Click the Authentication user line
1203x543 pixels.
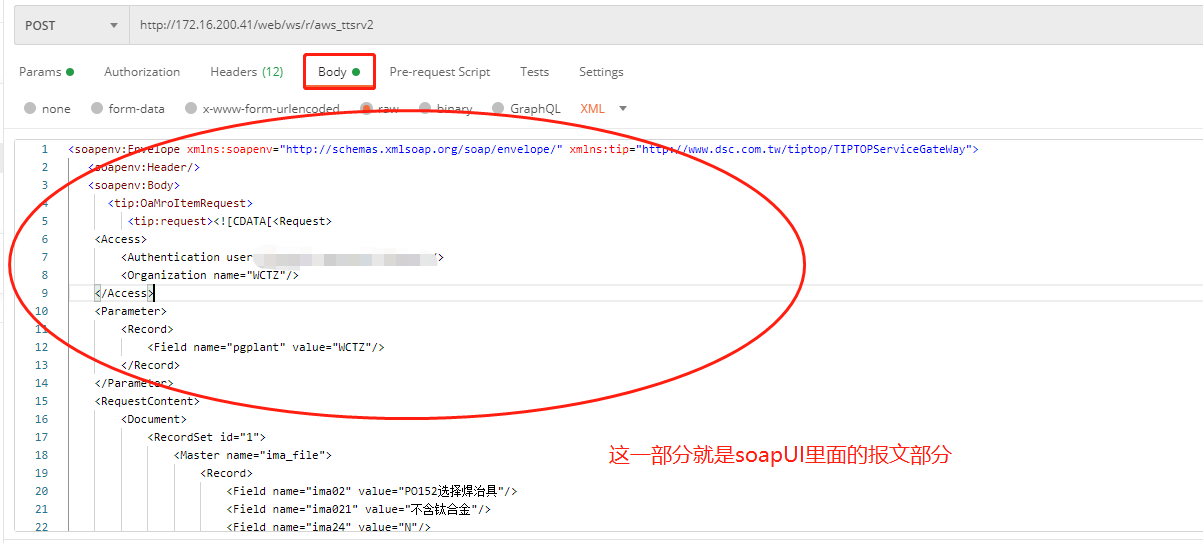click(282, 257)
